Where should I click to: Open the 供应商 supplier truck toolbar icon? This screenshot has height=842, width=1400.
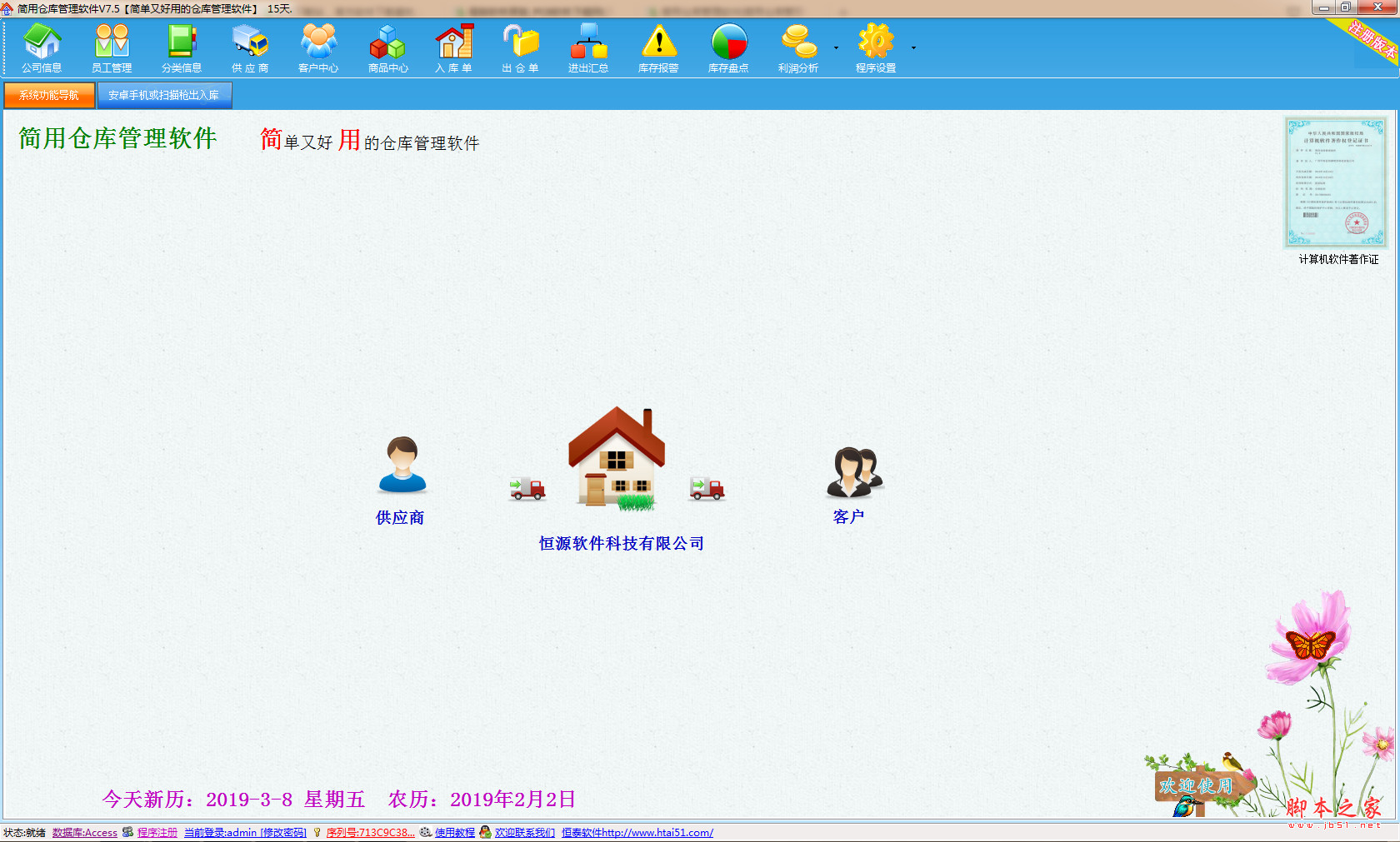[250, 48]
